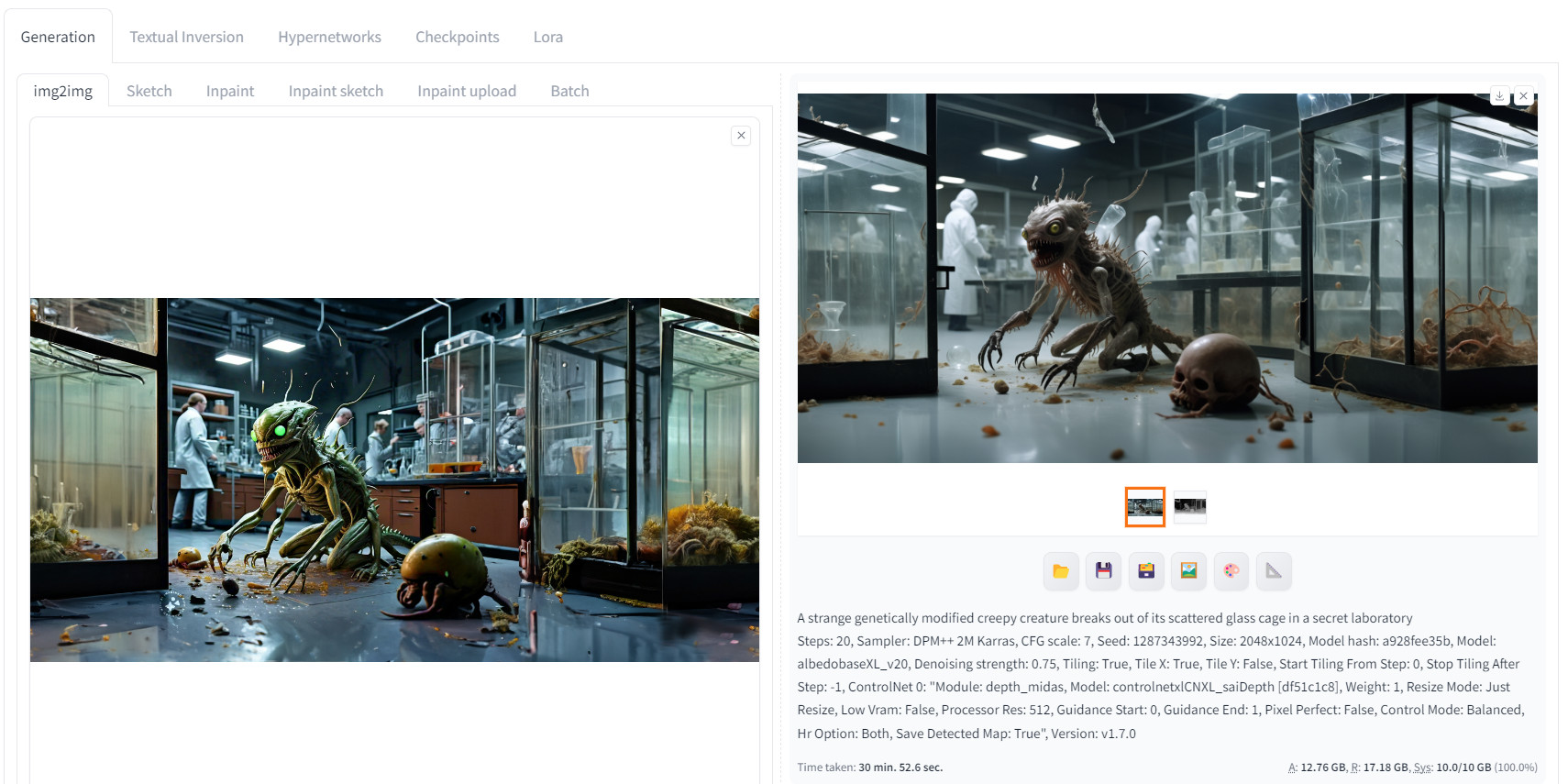Screen dimensions: 1568x784
Task: View the depth map thumbnail
Action: pos(1190,506)
